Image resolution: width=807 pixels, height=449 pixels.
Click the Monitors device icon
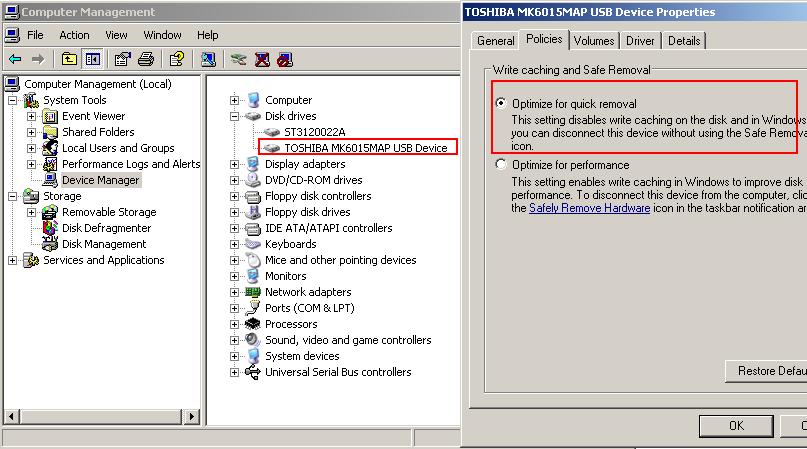[253, 276]
